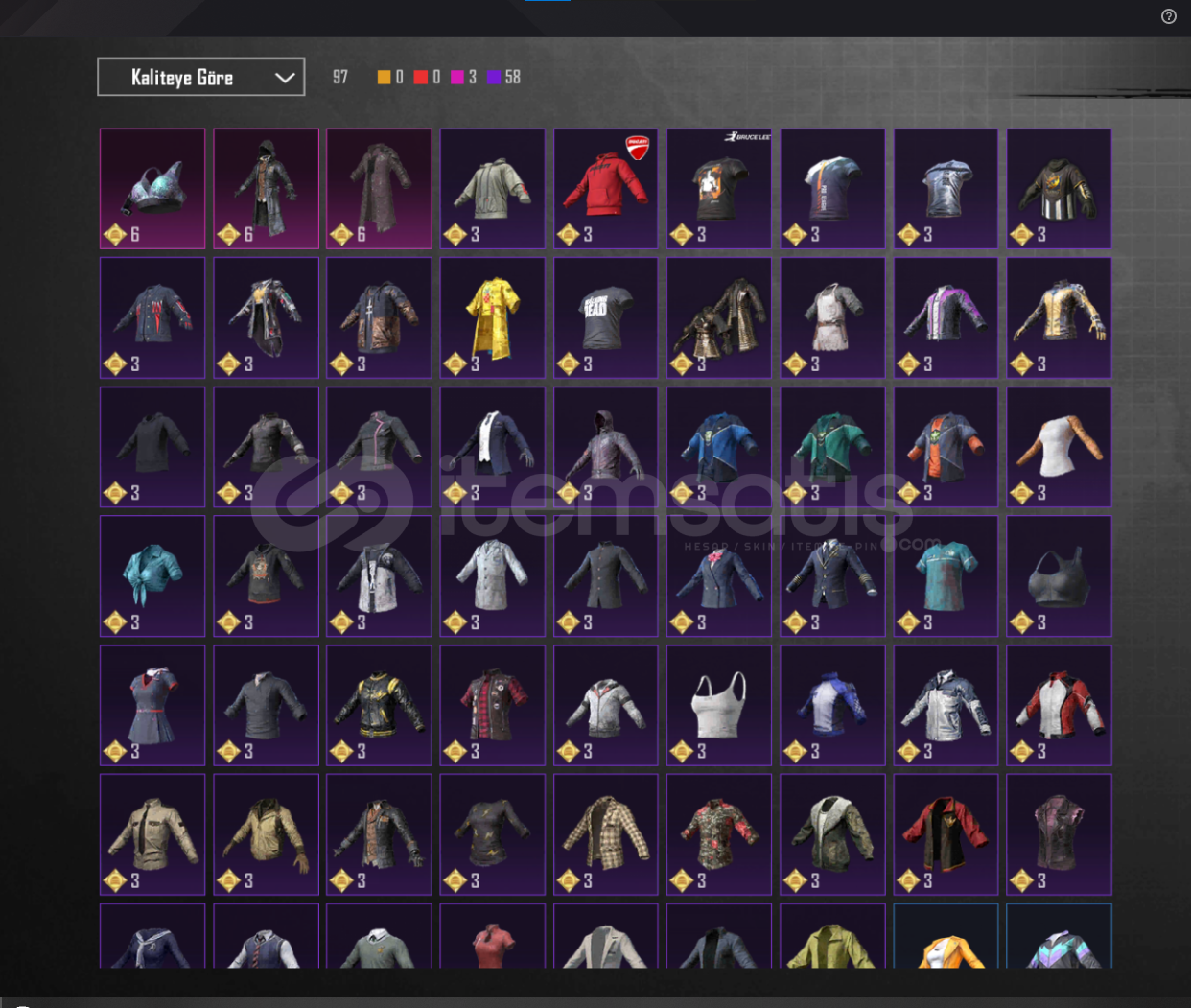The width and height of the screenshot is (1191, 1008).
Task: Select the black sports bra item
Action: (1059, 576)
